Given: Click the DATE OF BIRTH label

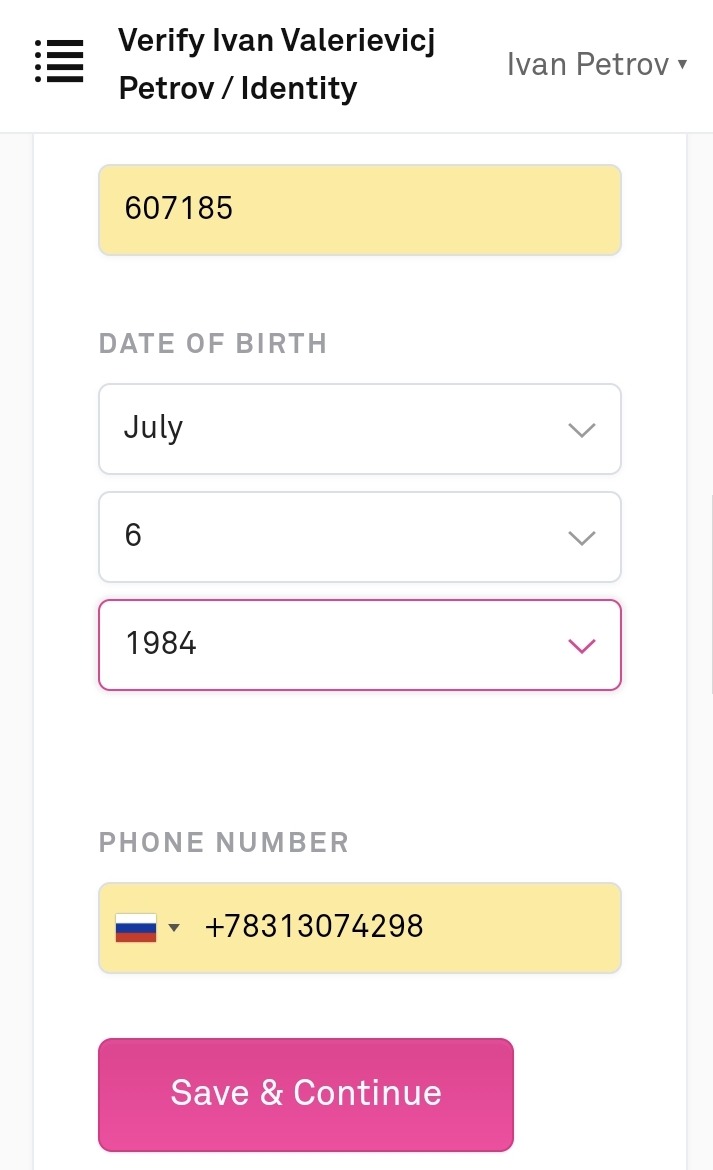Looking at the screenshot, I should [x=213, y=343].
